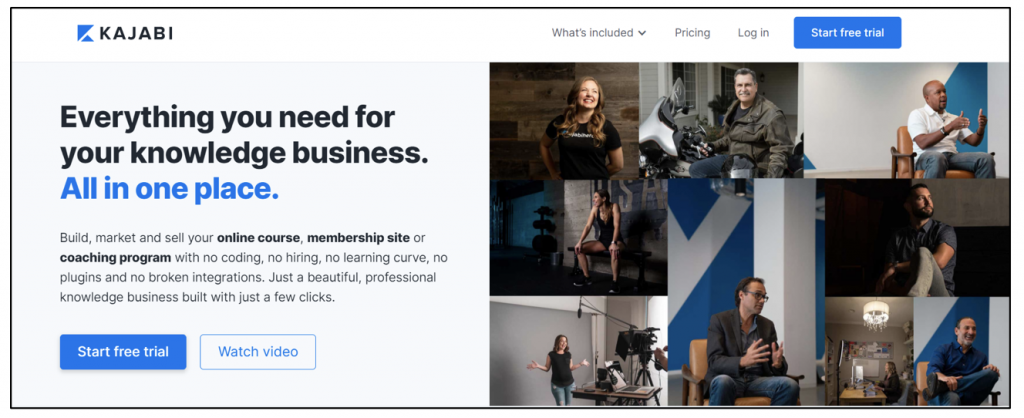Image resolution: width=1024 pixels, height=418 pixels.
Task: Open the man with glasses and blazer photo
Action: pyautogui.click(x=746, y=293)
